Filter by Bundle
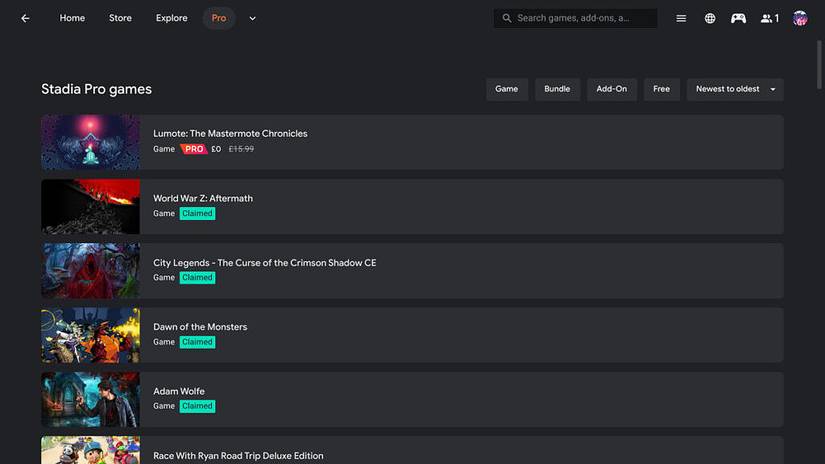The height and width of the screenshot is (464, 825). [557, 89]
